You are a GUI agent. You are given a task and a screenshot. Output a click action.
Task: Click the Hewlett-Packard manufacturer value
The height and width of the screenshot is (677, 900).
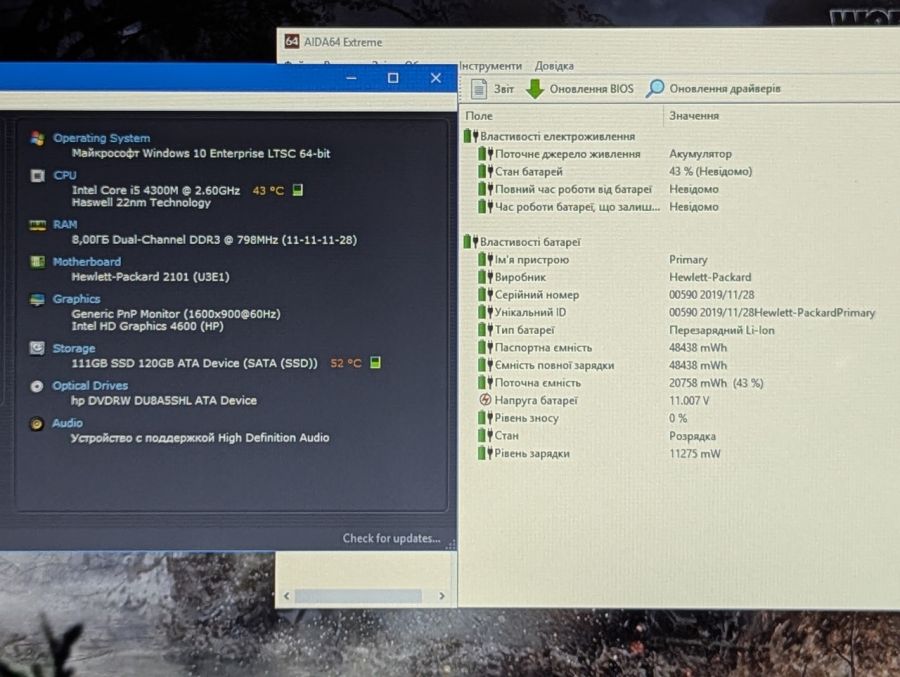(710, 277)
